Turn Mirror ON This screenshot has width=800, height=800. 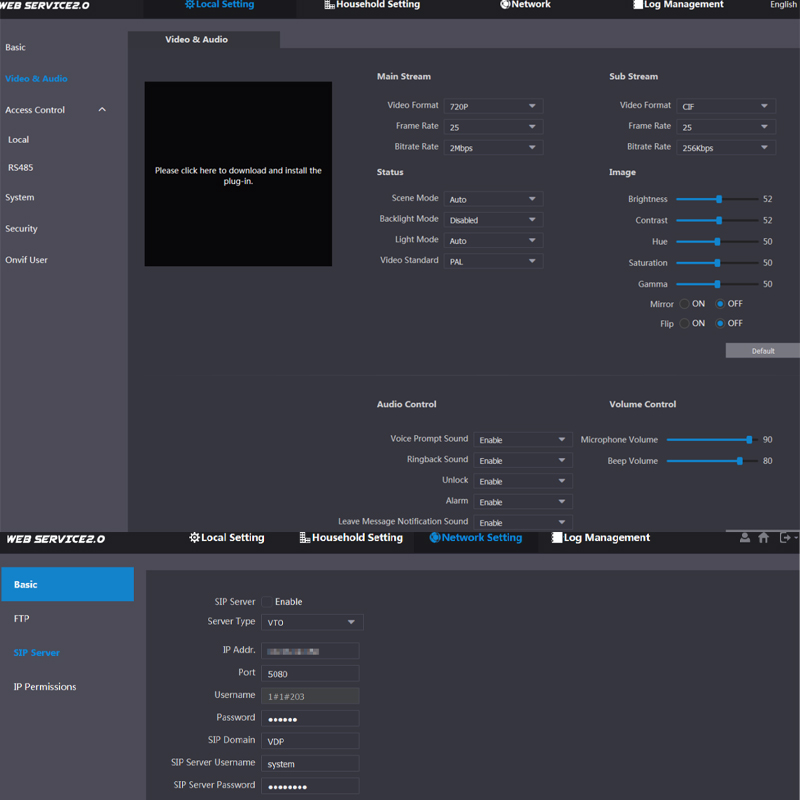pyautogui.click(x=684, y=304)
